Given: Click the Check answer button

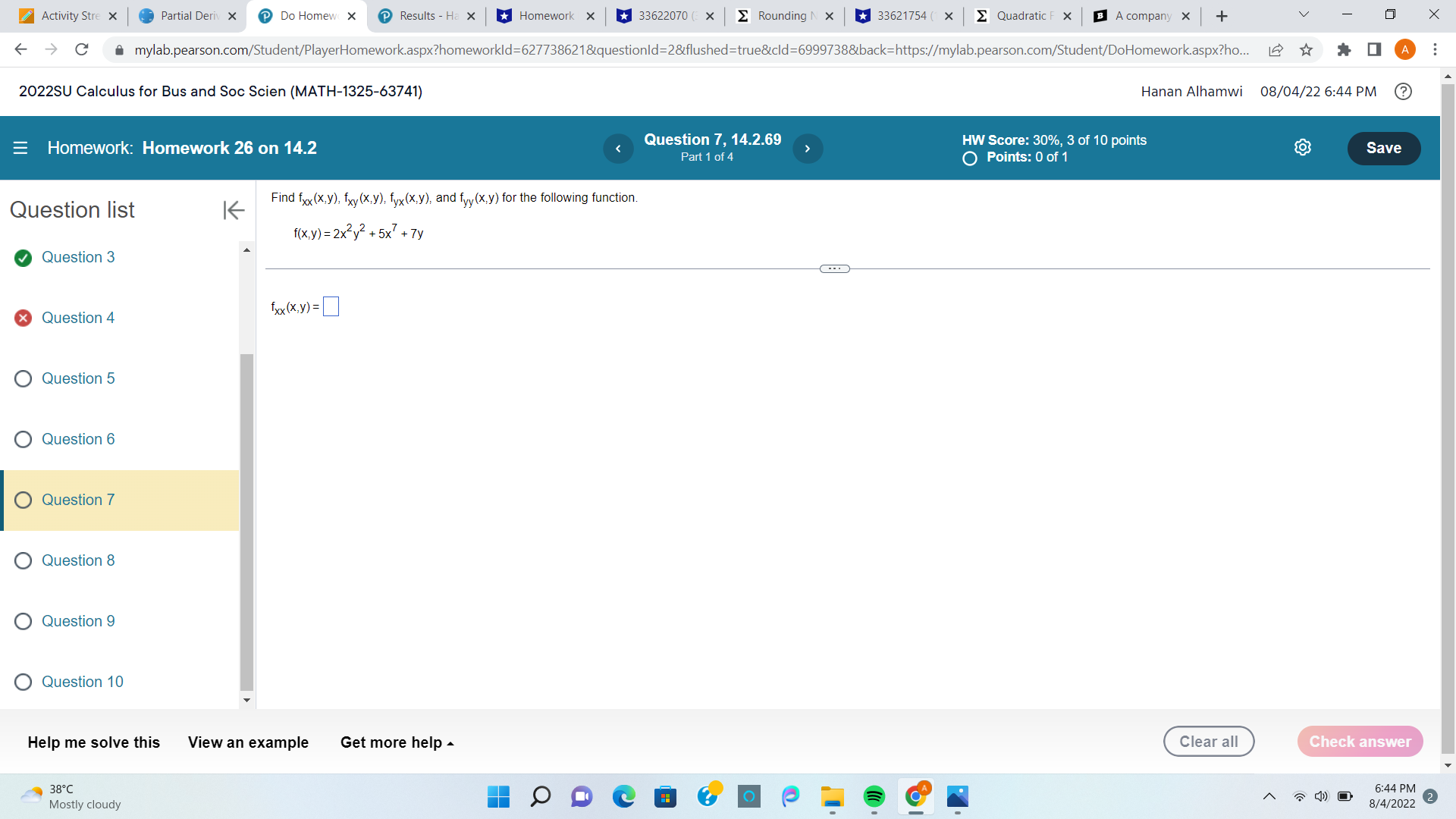Looking at the screenshot, I should coord(1360,742).
